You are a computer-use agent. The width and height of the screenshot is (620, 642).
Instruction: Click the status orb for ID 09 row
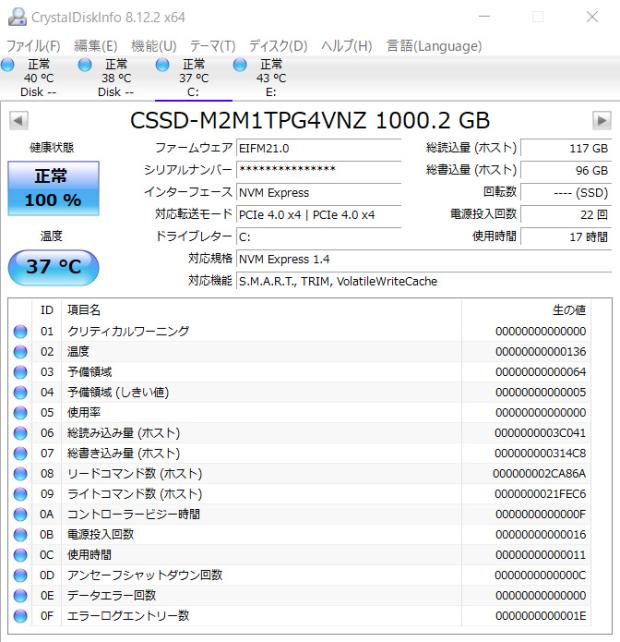coord(20,494)
